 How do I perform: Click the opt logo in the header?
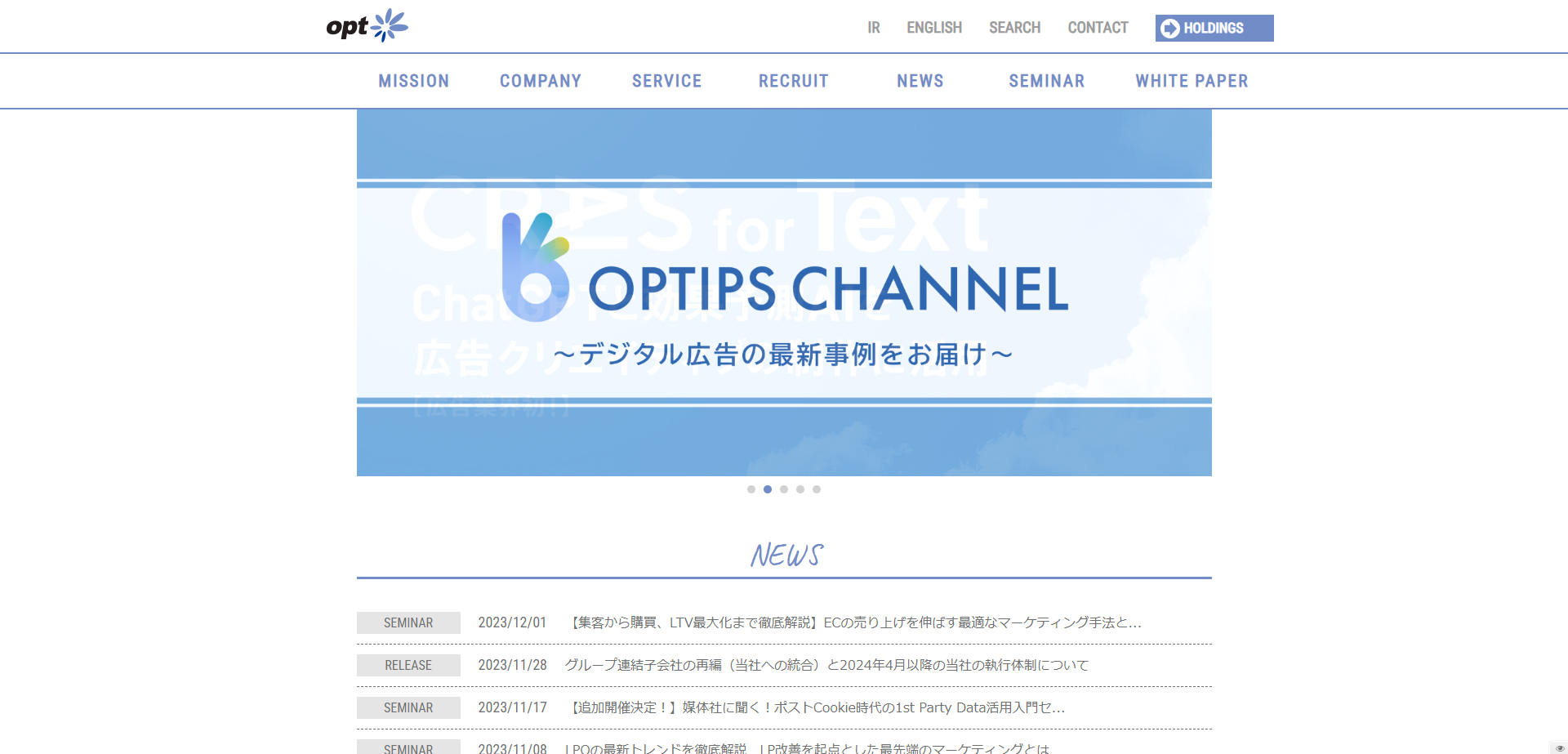[367, 25]
